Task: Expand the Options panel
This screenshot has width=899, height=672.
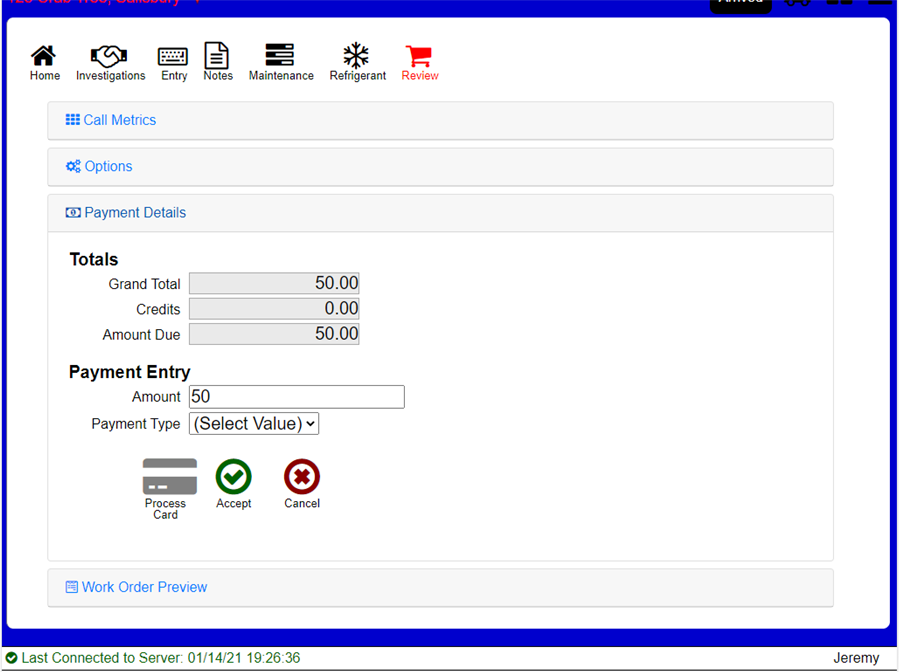Action: point(108,167)
